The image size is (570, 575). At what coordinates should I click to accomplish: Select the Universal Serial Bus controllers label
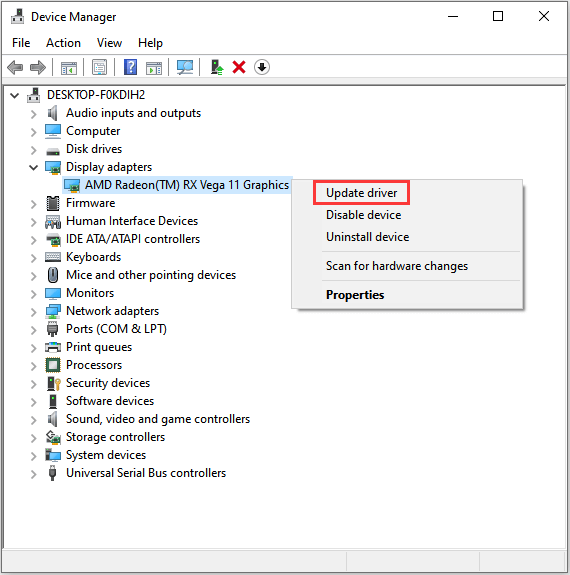pos(146,473)
